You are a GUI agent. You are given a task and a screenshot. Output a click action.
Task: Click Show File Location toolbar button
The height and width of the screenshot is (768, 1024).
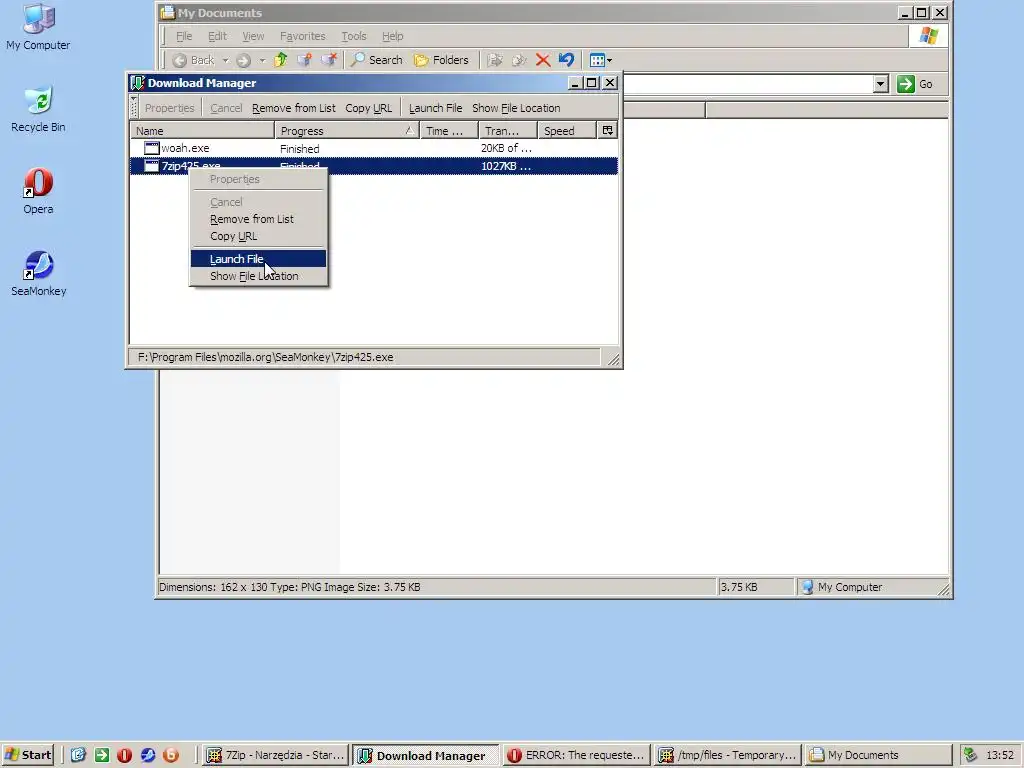pyautogui.click(x=516, y=108)
